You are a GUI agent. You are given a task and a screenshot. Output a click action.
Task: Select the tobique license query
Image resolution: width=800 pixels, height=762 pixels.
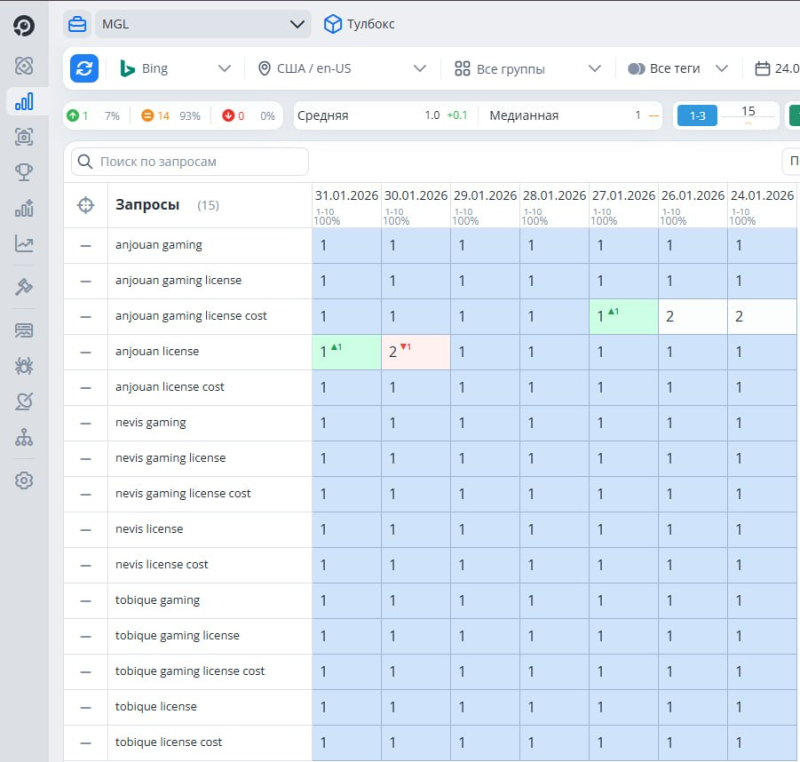[156, 706]
